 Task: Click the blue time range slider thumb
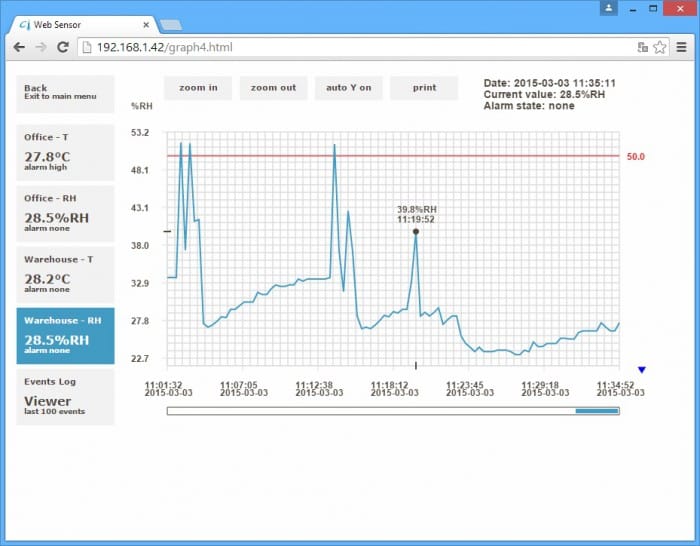click(x=596, y=410)
